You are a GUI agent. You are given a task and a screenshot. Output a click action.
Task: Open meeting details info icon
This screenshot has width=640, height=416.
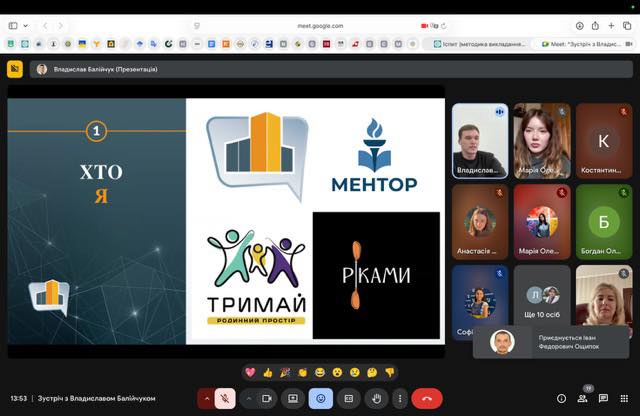561,398
